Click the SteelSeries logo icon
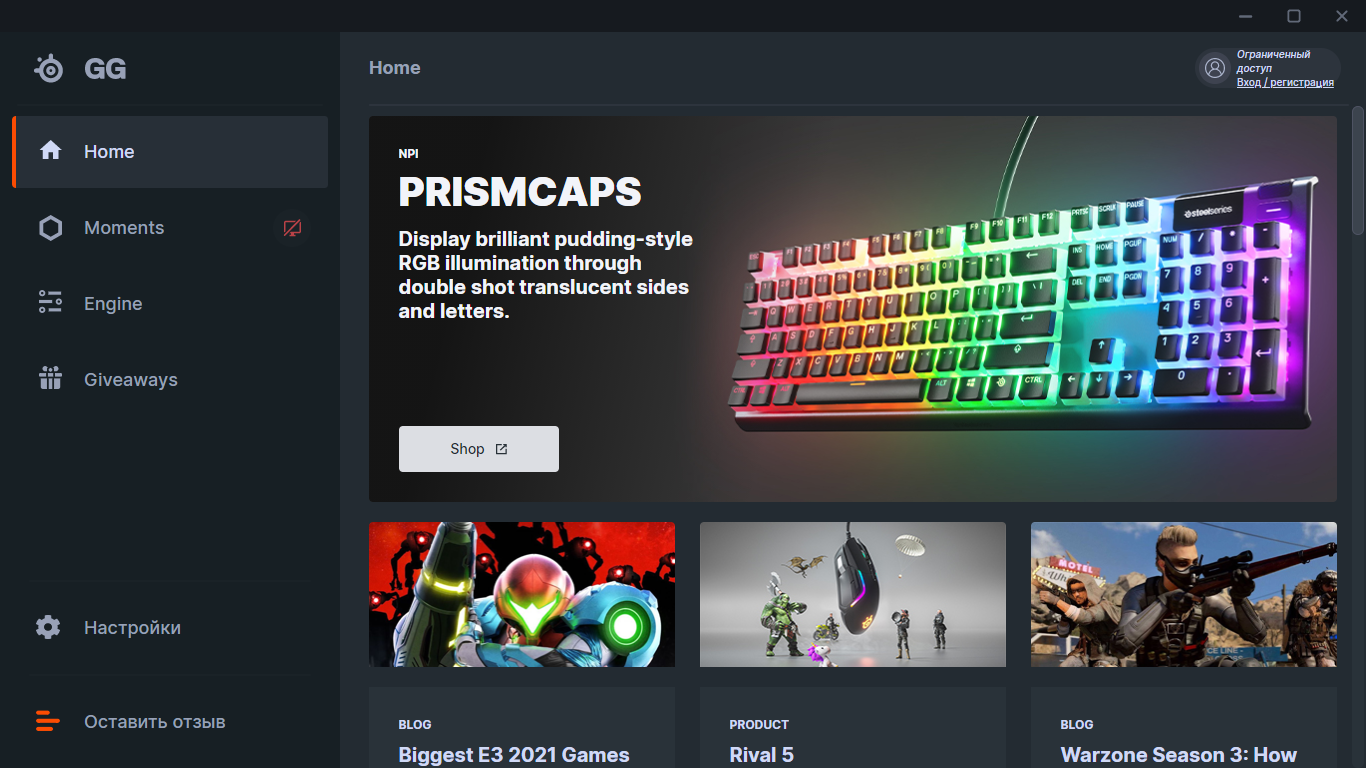The height and width of the screenshot is (768, 1366). pos(48,68)
